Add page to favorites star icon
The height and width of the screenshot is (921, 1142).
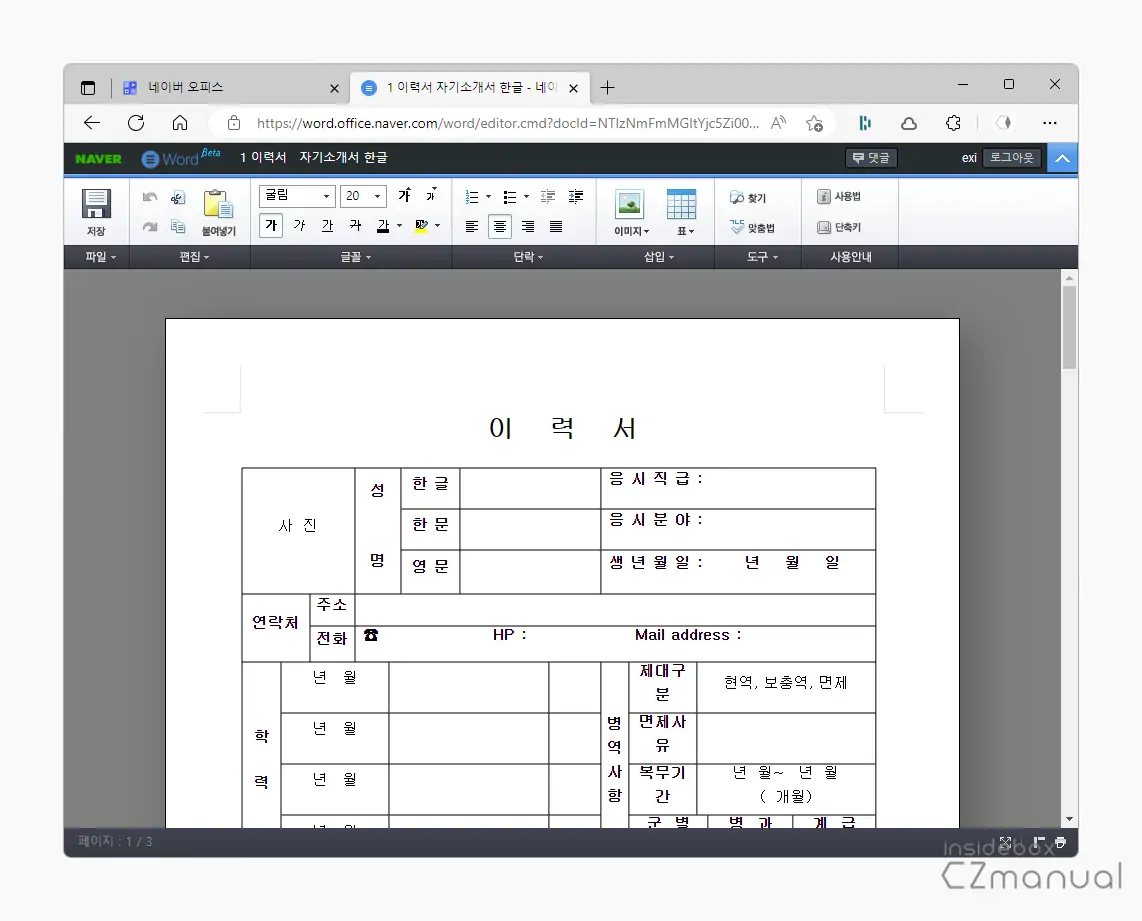point(814,123)
